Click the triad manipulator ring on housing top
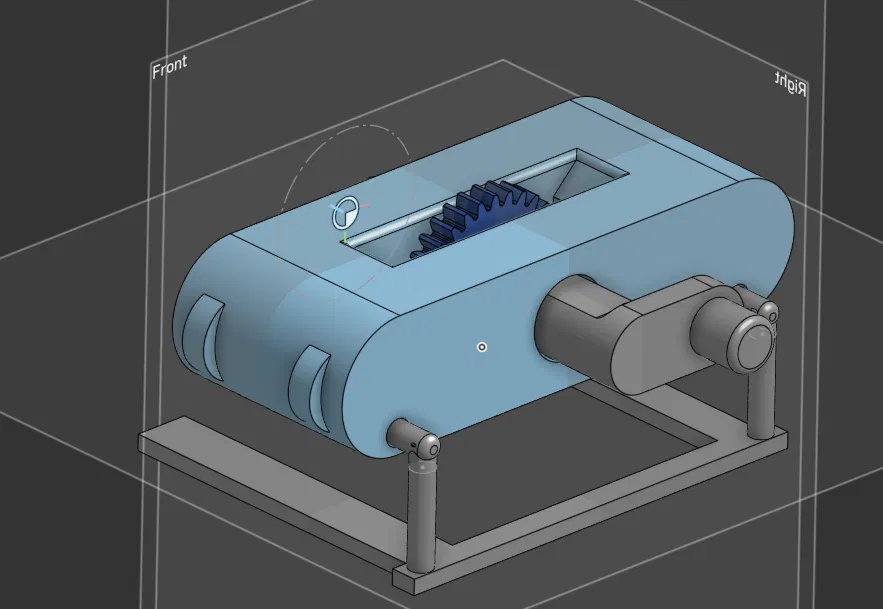This screenshot has height=609, width=883. point(345,212)
